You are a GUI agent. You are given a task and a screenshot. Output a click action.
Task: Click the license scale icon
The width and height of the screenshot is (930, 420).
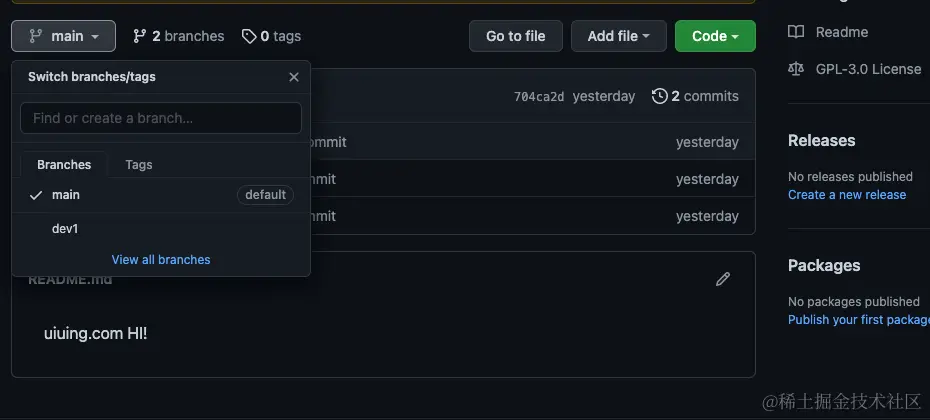(x=796, y=69)
